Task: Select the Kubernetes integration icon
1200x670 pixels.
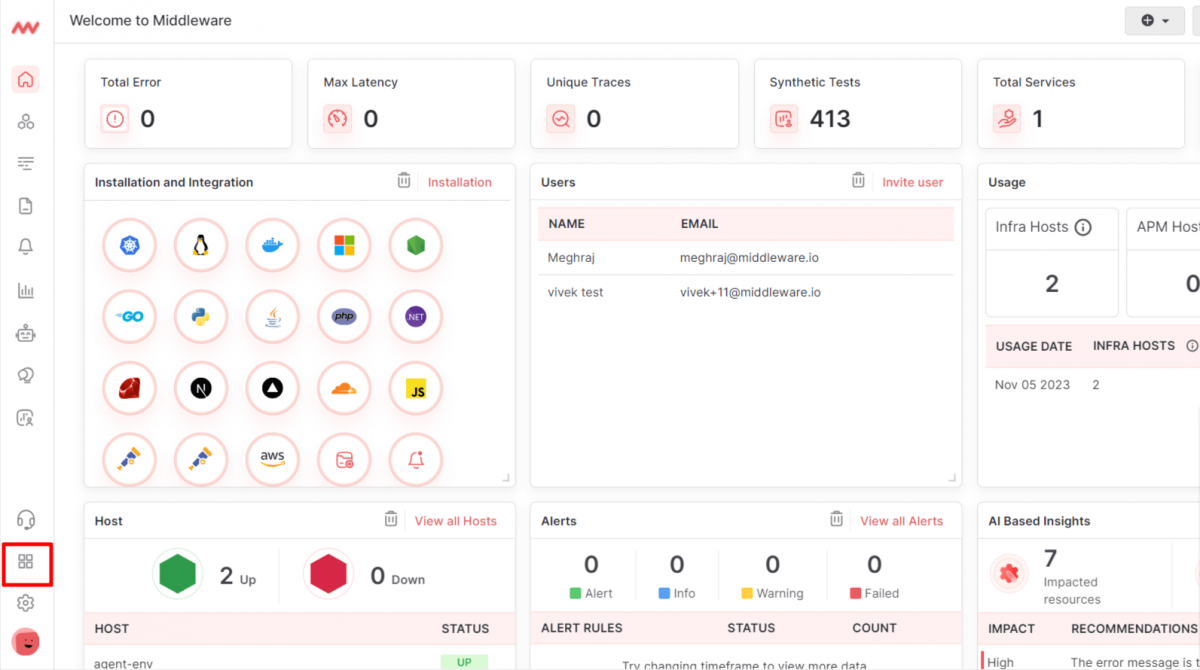Action: pos(129,244)
